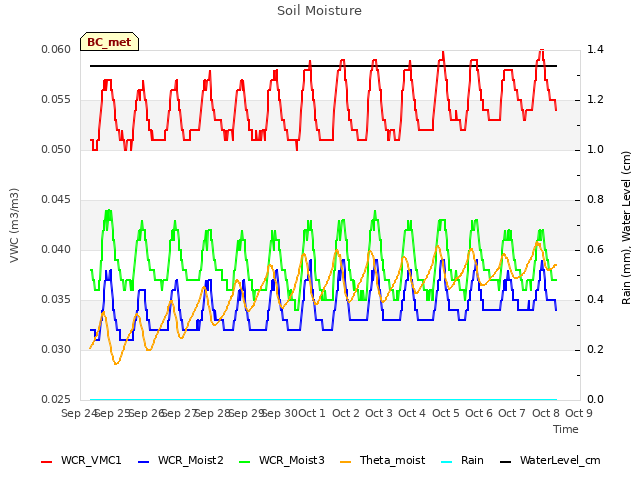Toggle Theta_moist legend entry

coord(382,460)
